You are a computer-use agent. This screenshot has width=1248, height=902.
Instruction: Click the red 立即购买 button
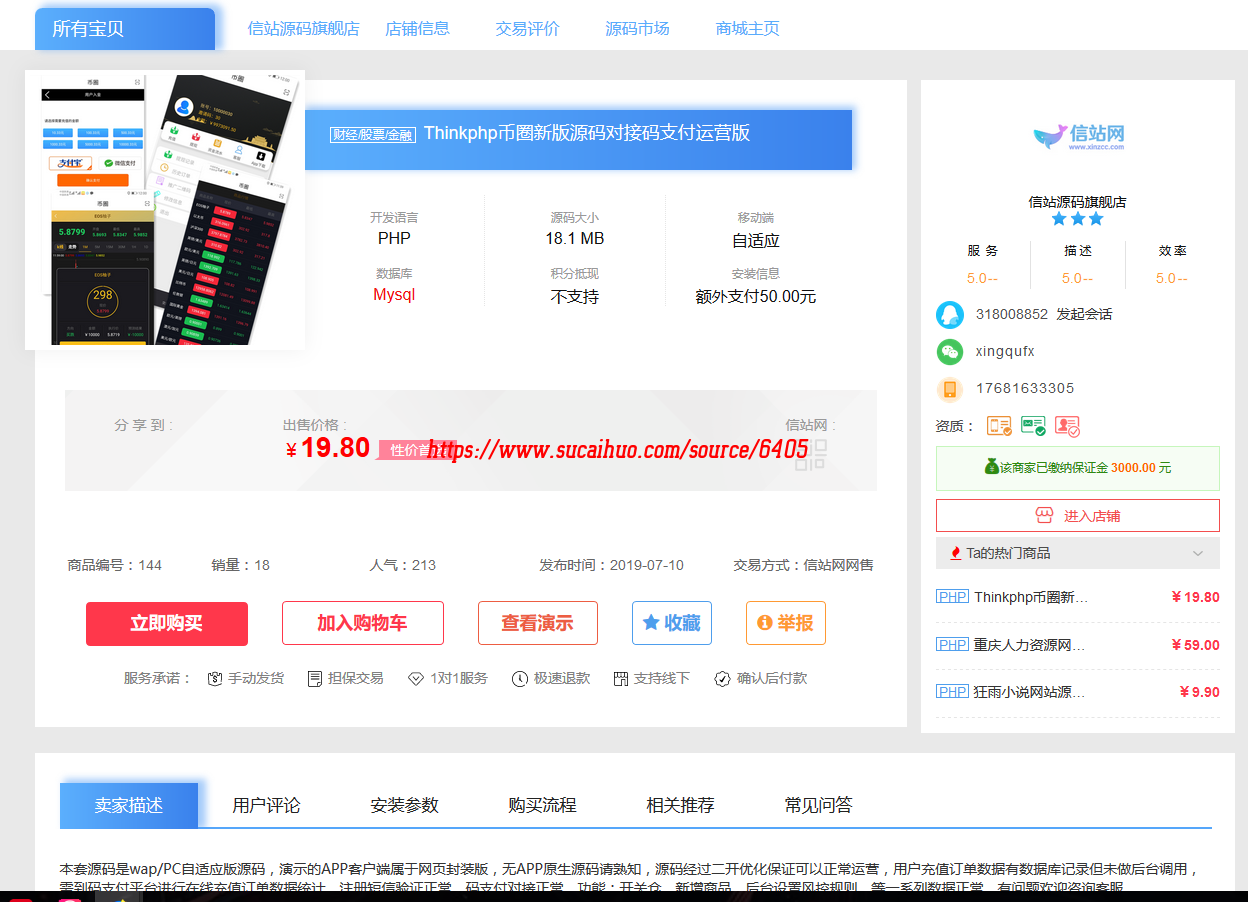(x=167, y=624)
